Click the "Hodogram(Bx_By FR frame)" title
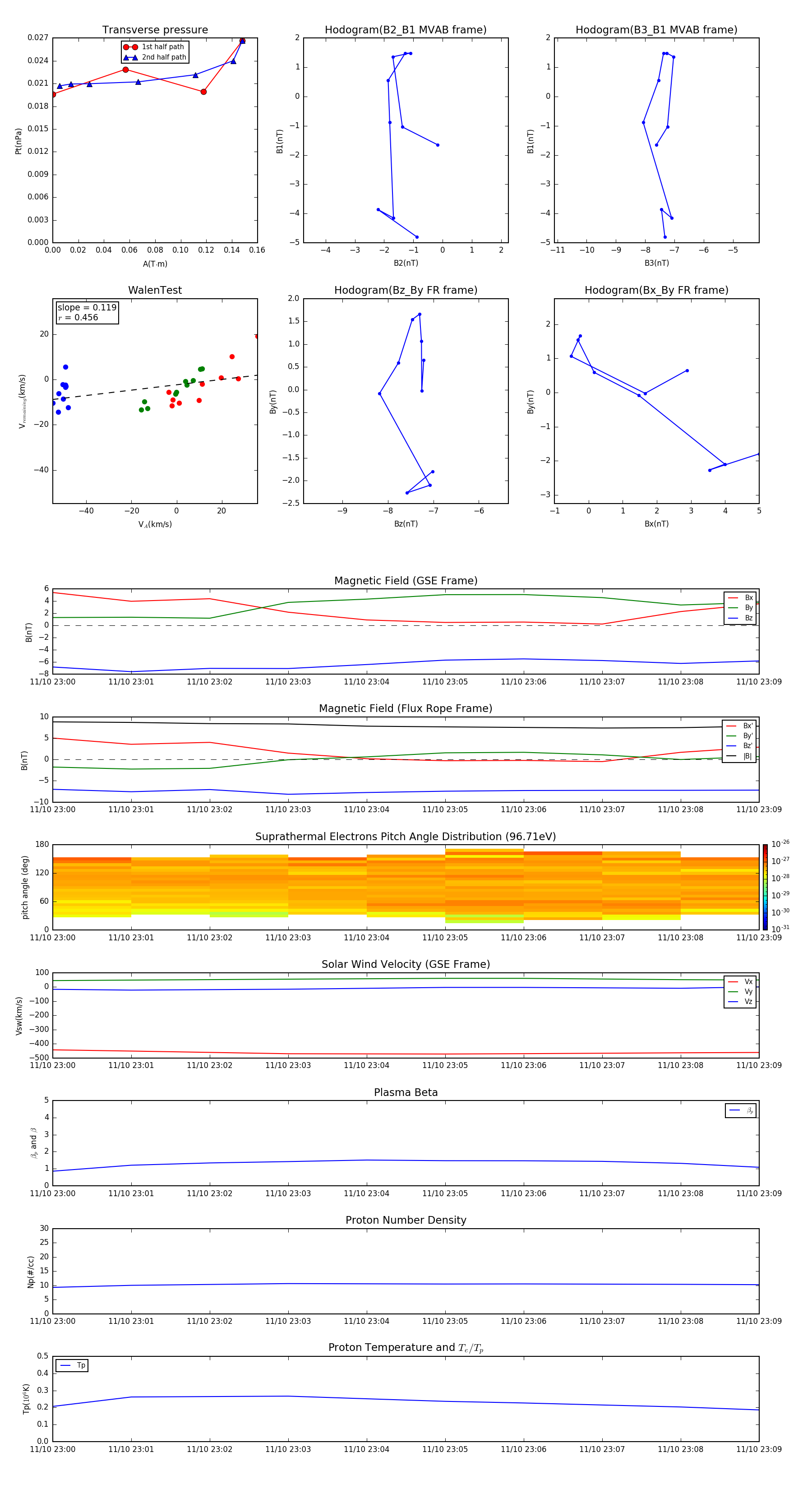The height and width of the screenshot is (1489, 812). click(656, 290)
